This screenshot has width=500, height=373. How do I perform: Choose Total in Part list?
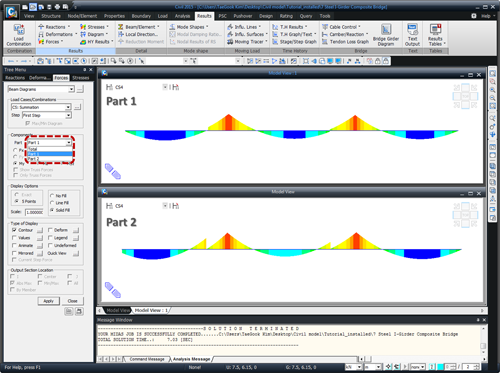(x=50, y=149)
